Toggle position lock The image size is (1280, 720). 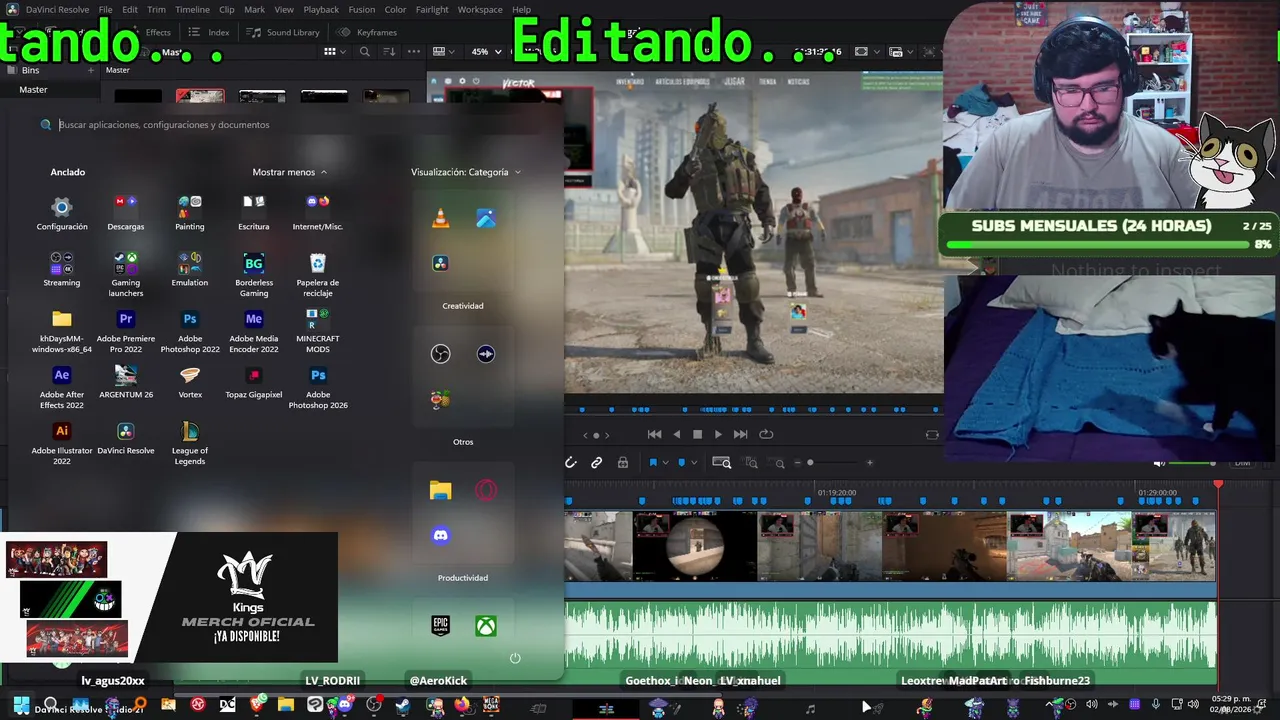(x=623, y=463)
